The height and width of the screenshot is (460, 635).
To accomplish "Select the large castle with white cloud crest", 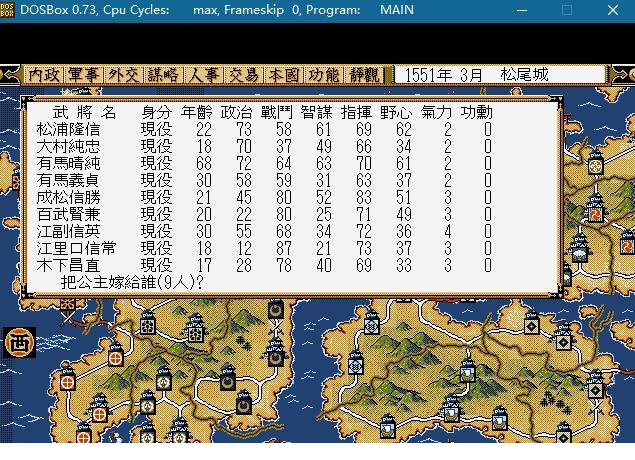I will [x=580, y=248].
